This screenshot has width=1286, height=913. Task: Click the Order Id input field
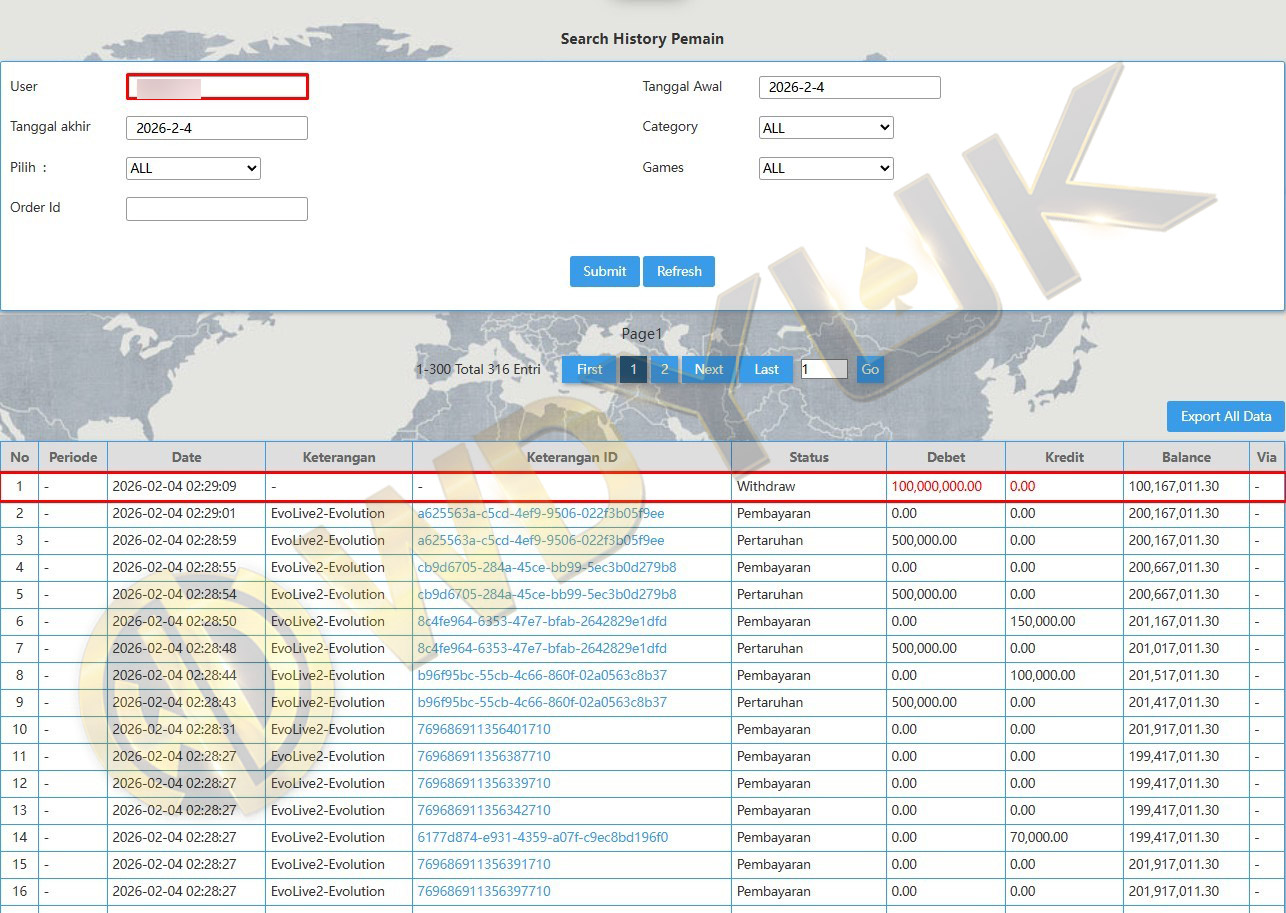pos(217,208)
